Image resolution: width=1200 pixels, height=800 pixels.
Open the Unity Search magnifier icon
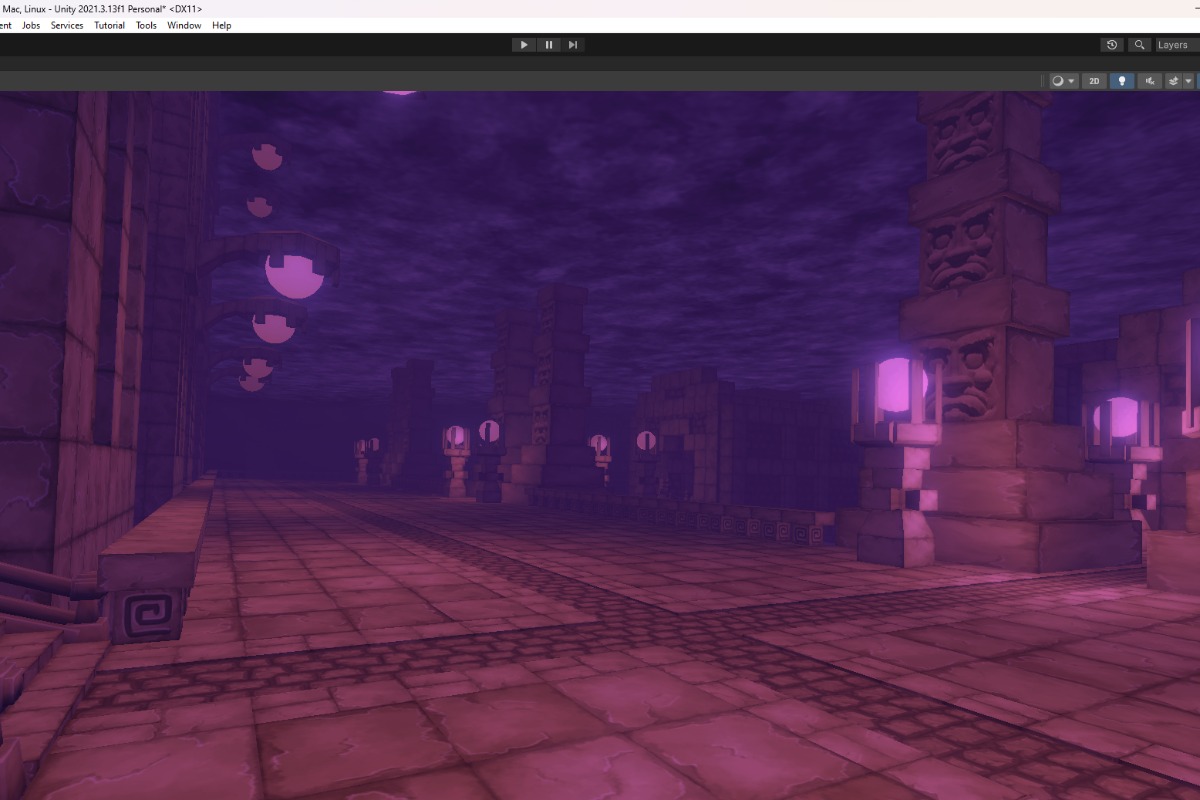(x=1139, y=45)
